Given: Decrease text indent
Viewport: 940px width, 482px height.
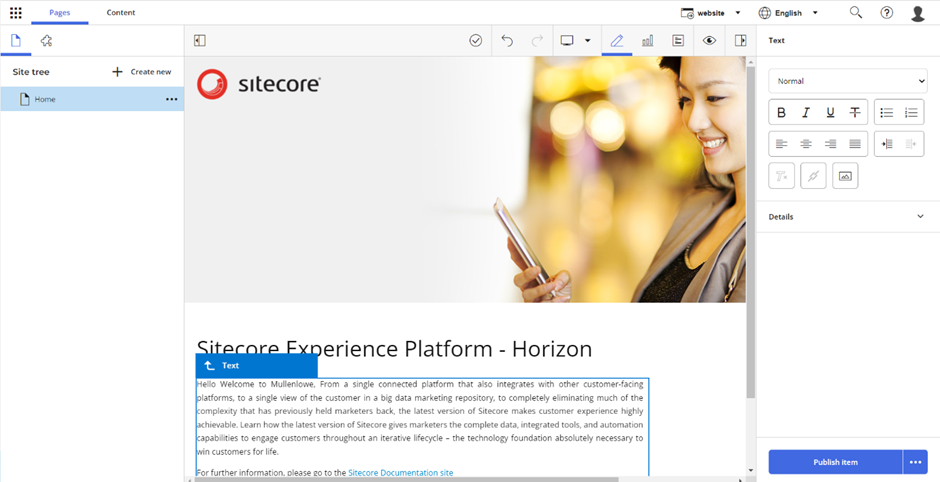Looking at the screenshot, I should point(911,144).
